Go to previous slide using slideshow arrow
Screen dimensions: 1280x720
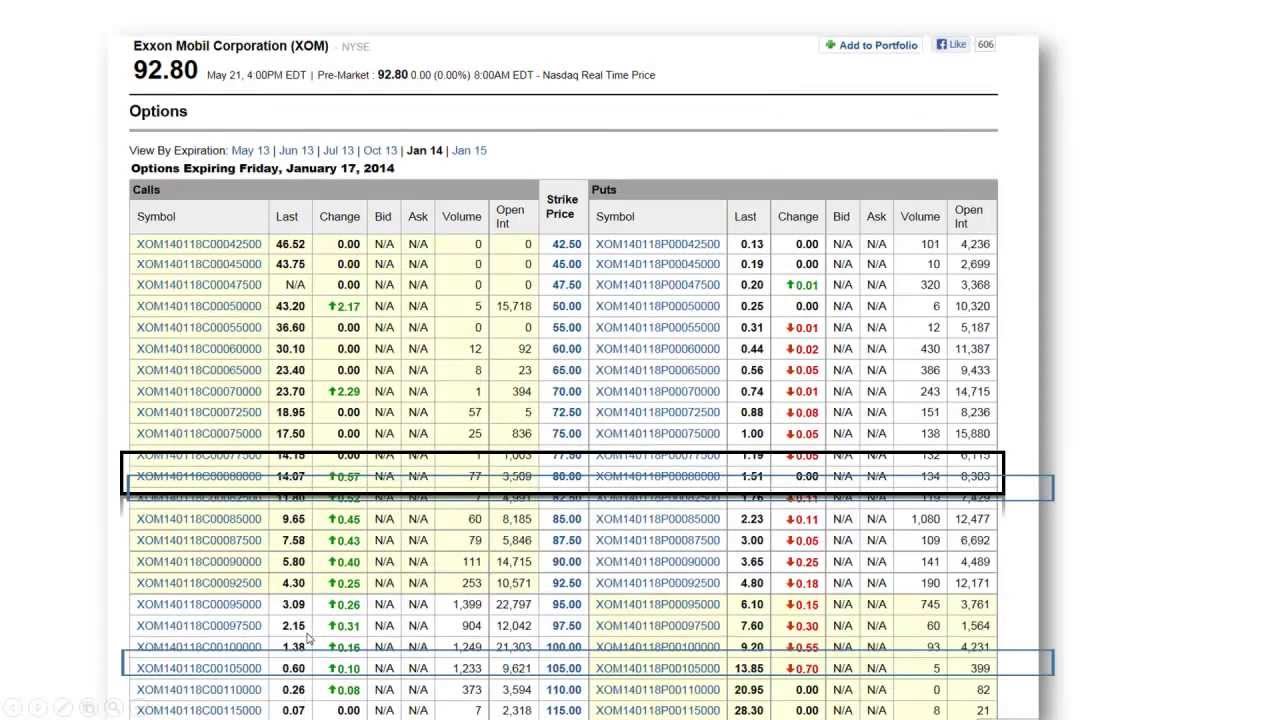pyautogui.click(x=11, y=707)
